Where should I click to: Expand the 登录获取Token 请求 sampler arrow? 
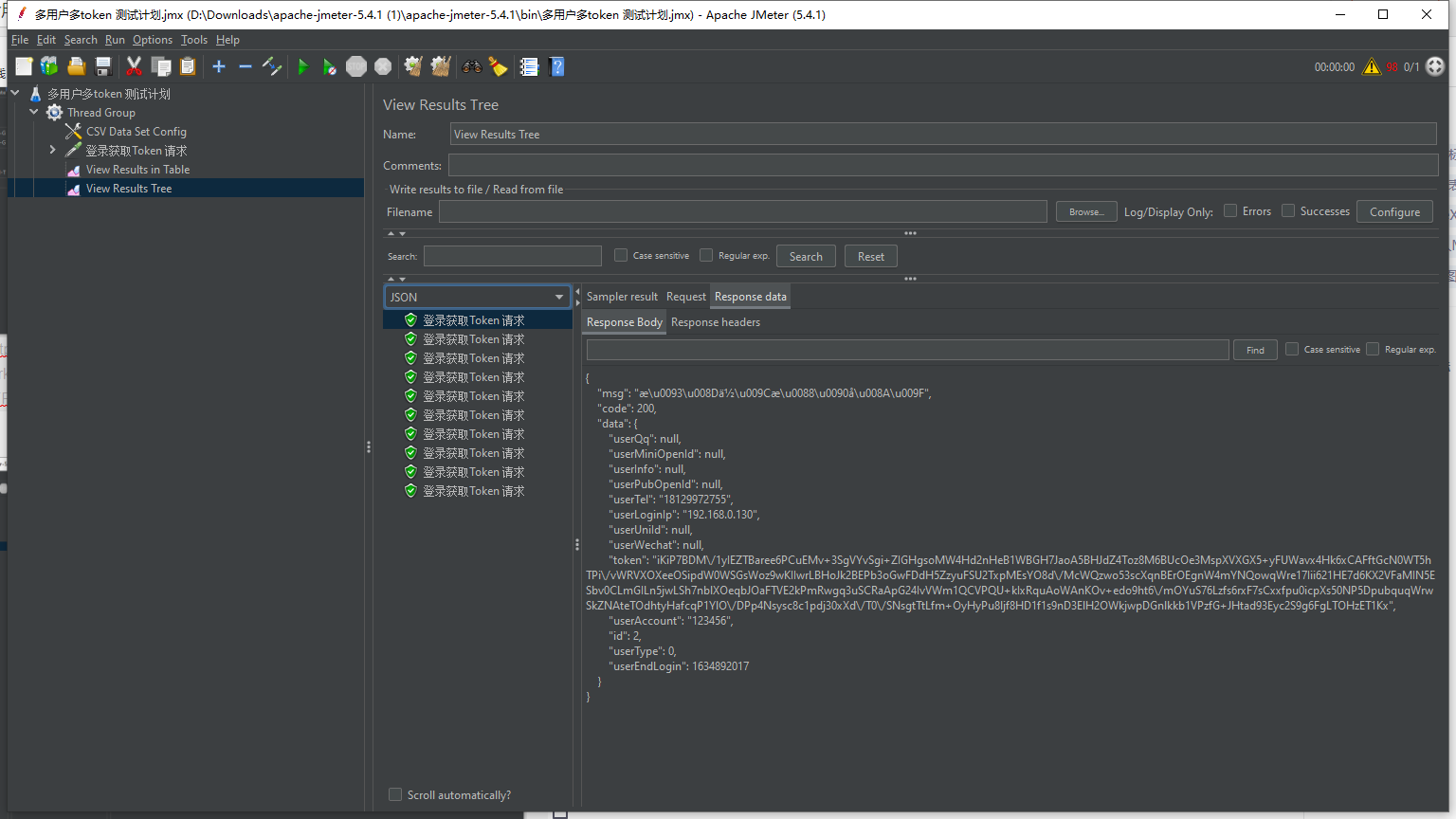click(x=53, y=150)
